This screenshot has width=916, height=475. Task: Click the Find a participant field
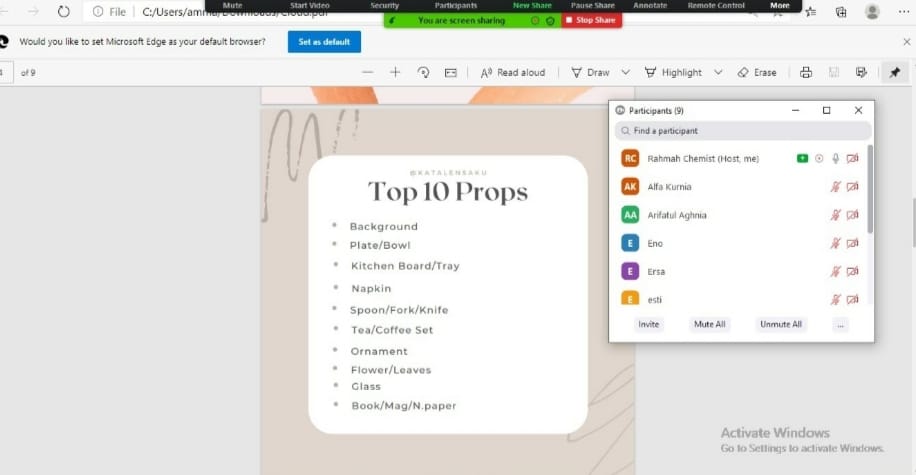(x=742, y=131)
